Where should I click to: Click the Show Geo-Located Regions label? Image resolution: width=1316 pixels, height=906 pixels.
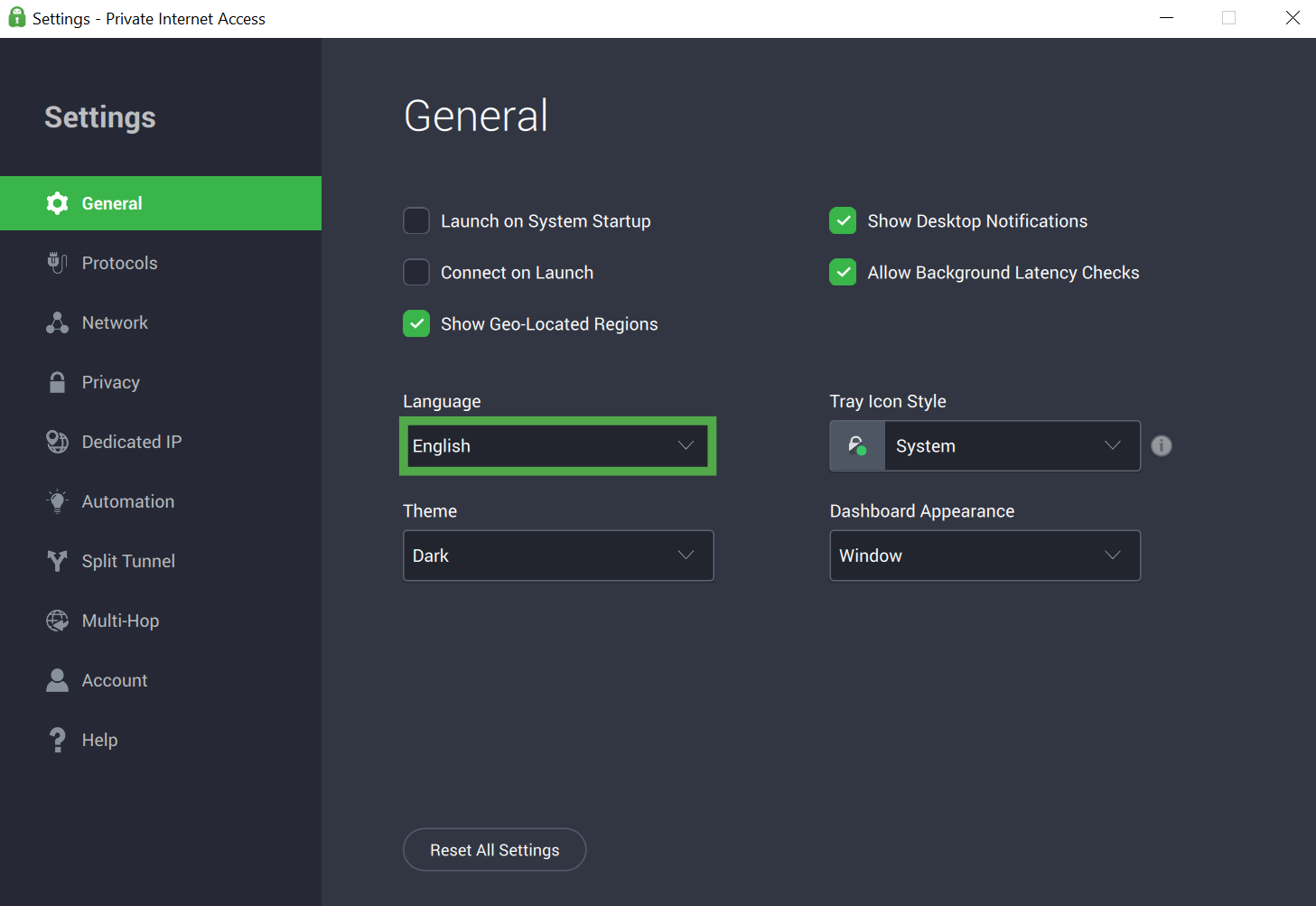(x=549, y=324)
